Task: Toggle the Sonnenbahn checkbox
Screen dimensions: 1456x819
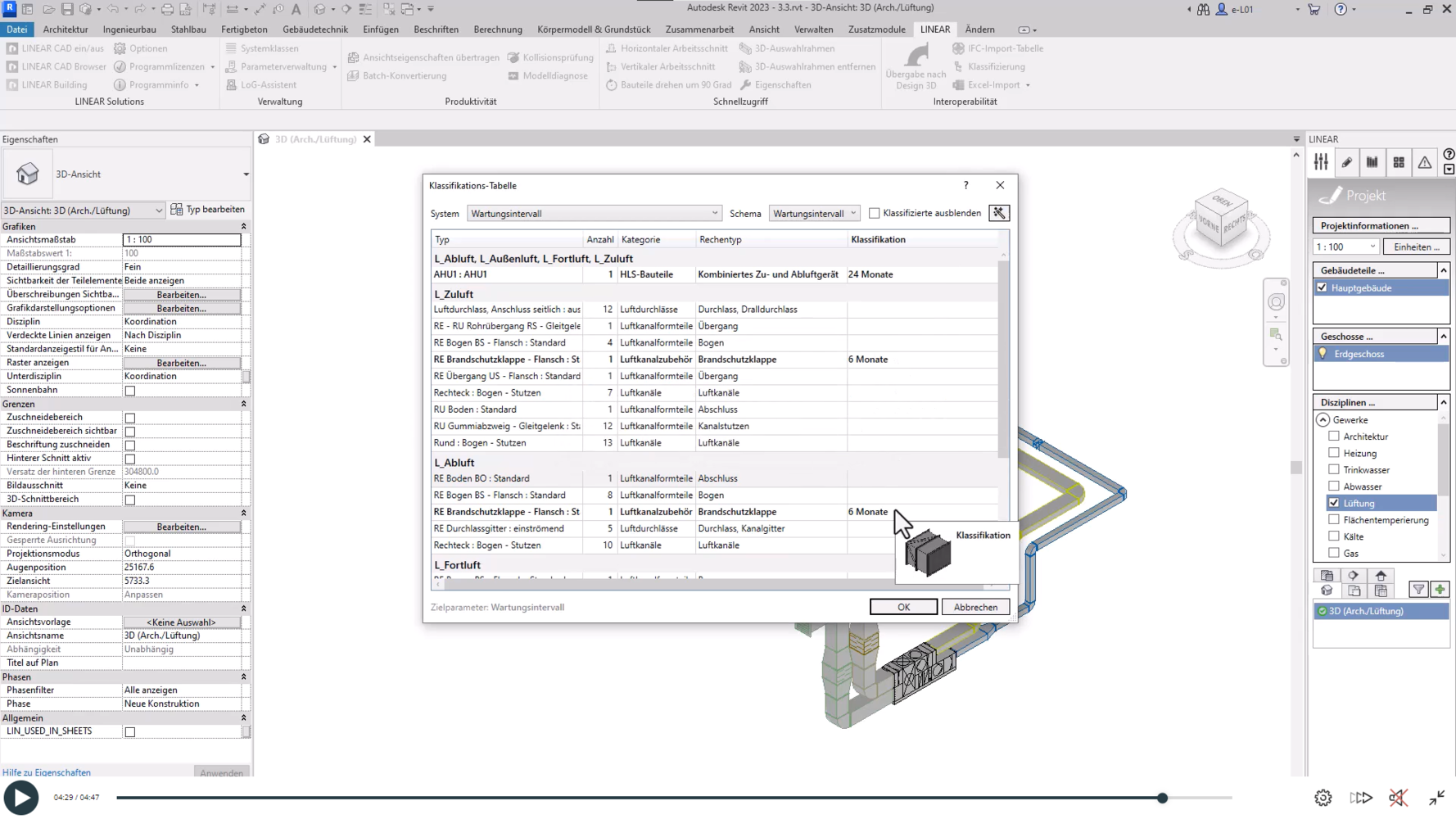Action: (x=130, y=391)
